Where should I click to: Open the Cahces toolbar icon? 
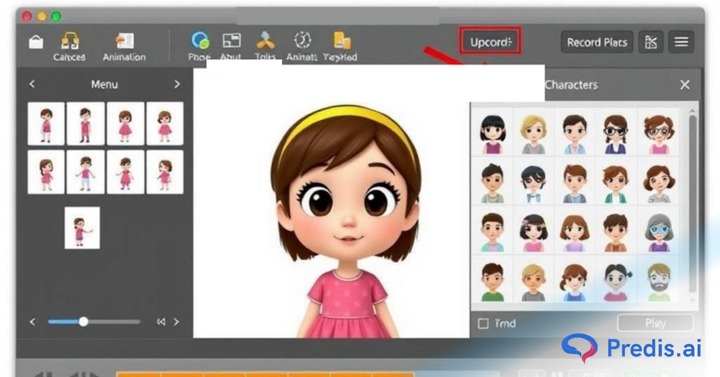pos(69,46)
